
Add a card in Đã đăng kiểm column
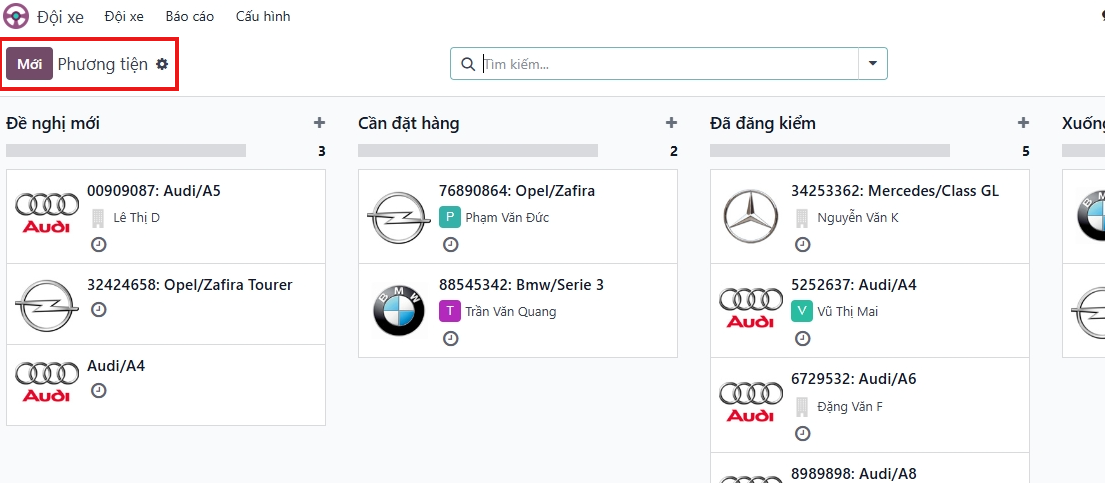coord(1023,123)
